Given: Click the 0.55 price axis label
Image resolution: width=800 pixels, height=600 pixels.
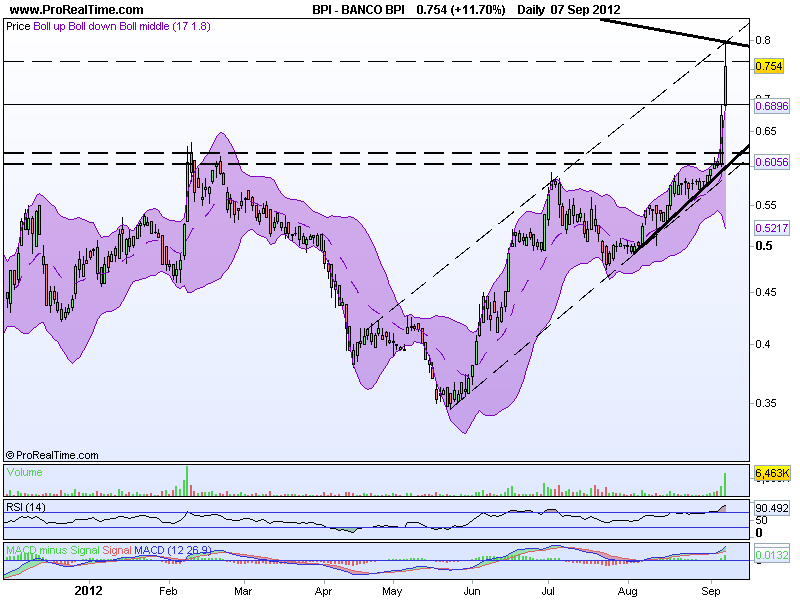Looking at the screenshot, I should (766, 205).
